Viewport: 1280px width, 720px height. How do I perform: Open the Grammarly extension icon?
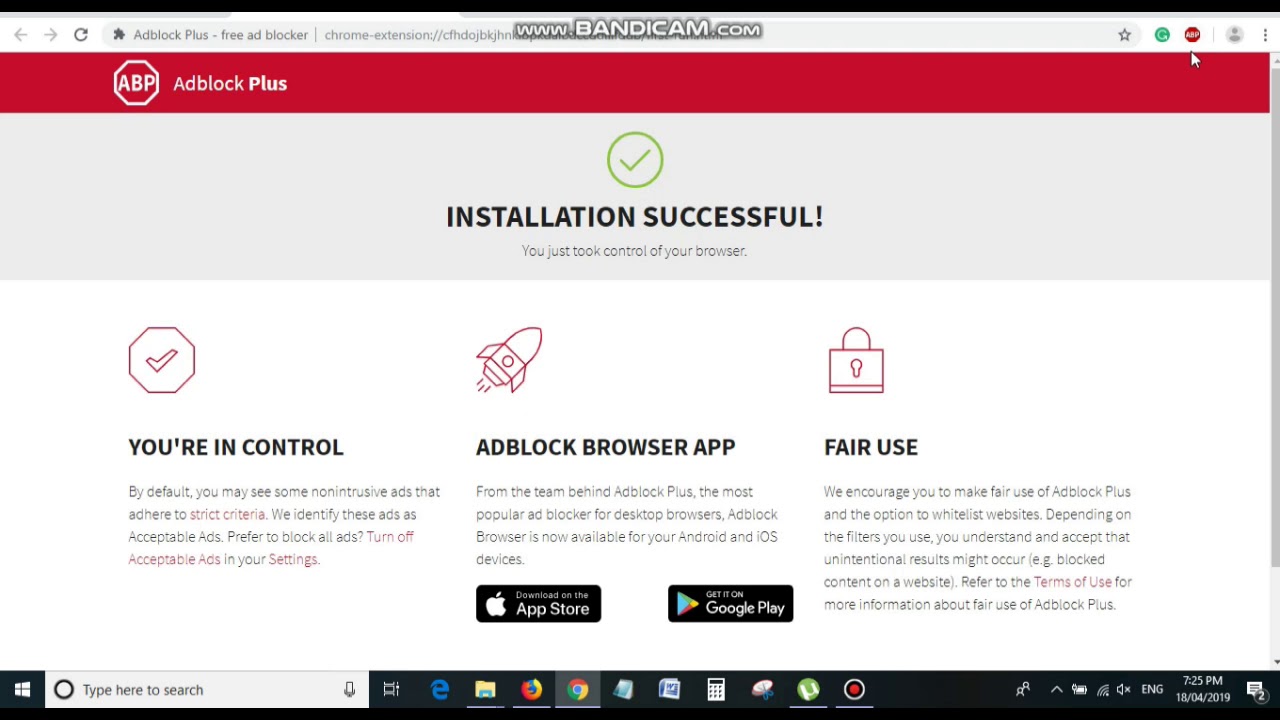pyautogui.click(x=1162, y=35)
